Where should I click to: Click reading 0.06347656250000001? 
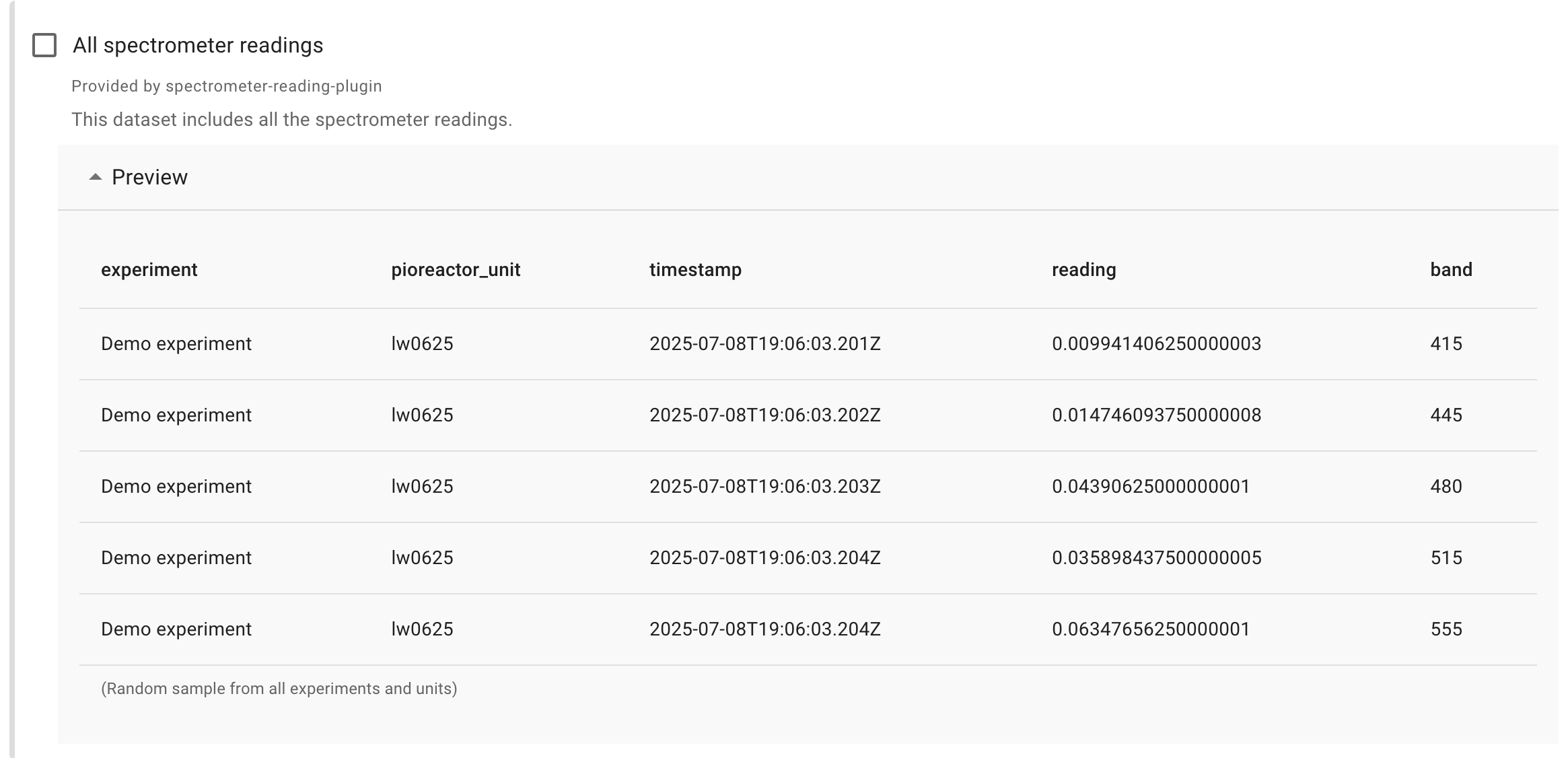tap(1151, 629)
